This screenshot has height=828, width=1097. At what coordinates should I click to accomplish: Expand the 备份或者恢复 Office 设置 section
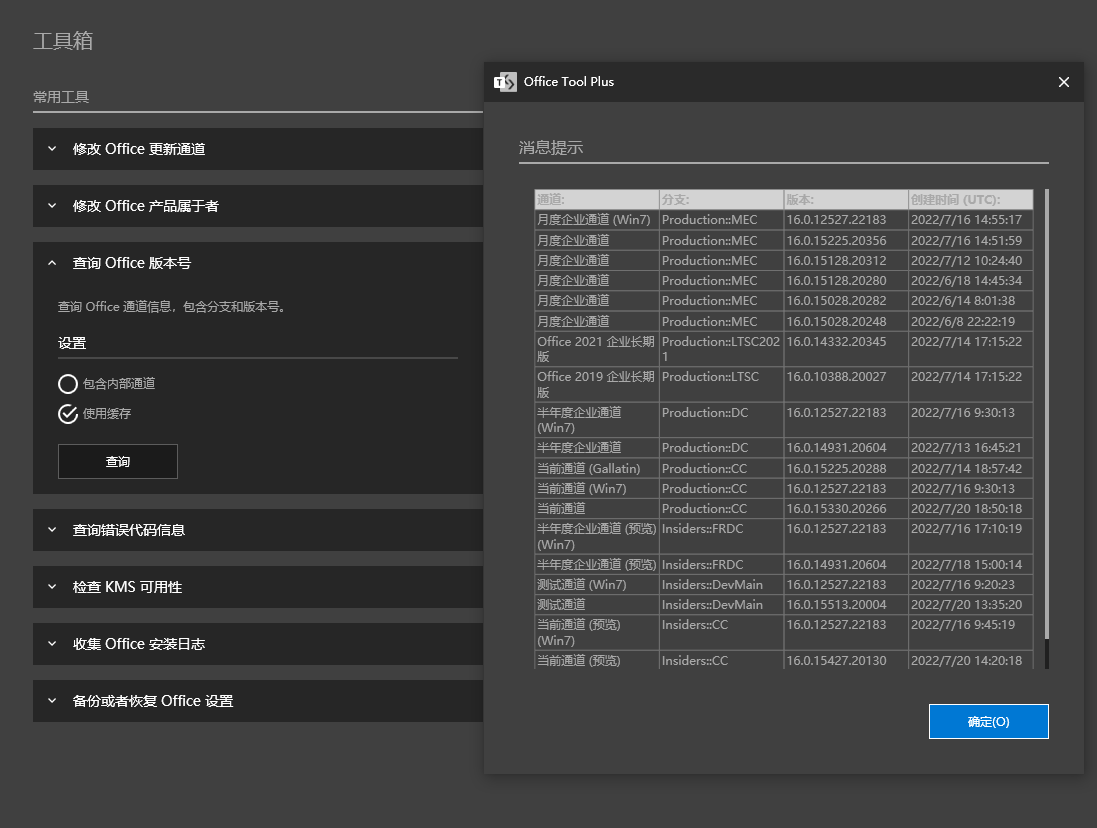click(x=257, y=701)
